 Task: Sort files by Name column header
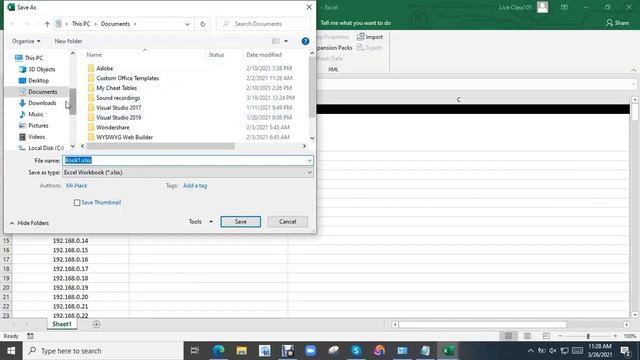pos(94,55)
